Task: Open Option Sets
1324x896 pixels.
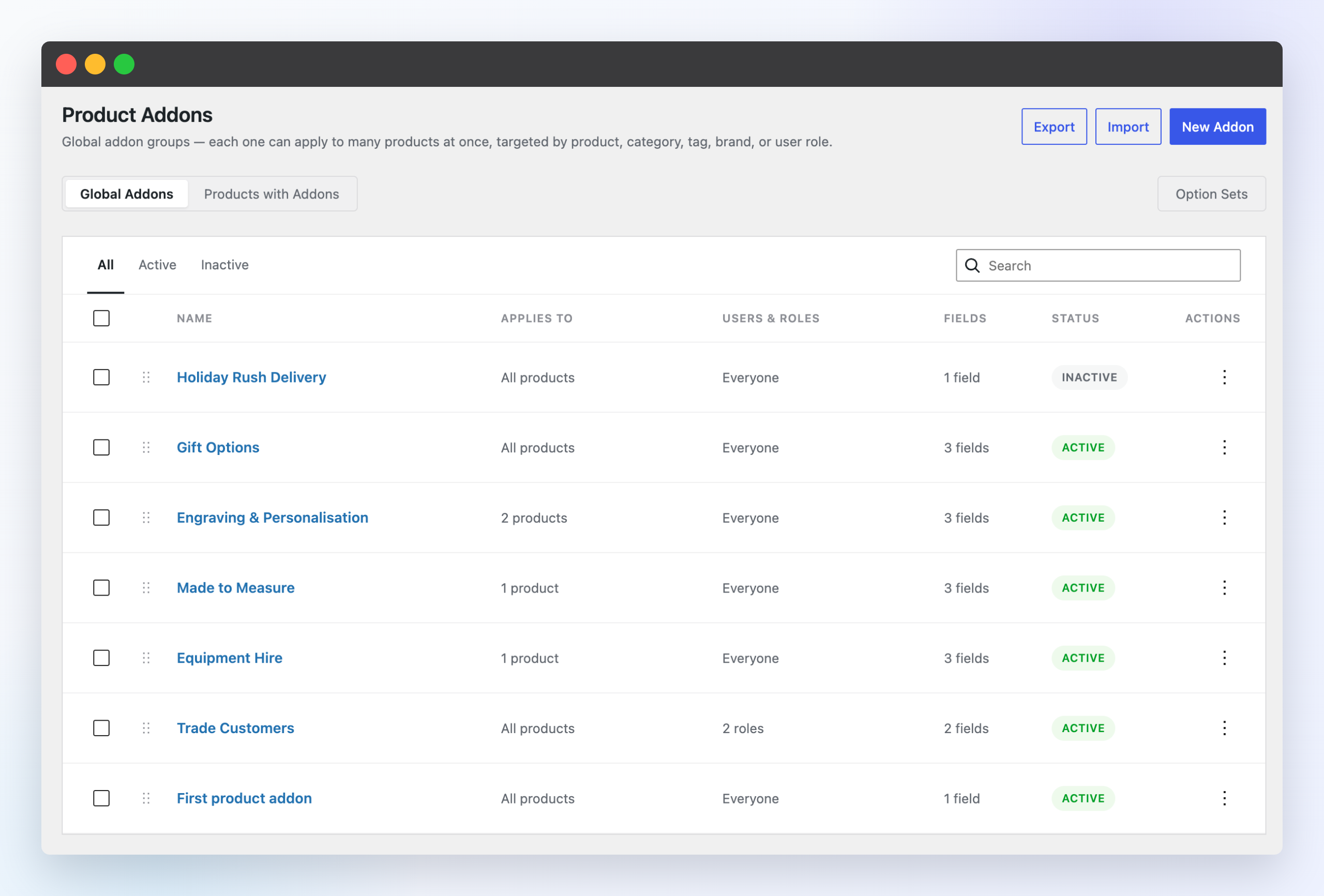Action: pyautogui.click(x=1211, y=194)
